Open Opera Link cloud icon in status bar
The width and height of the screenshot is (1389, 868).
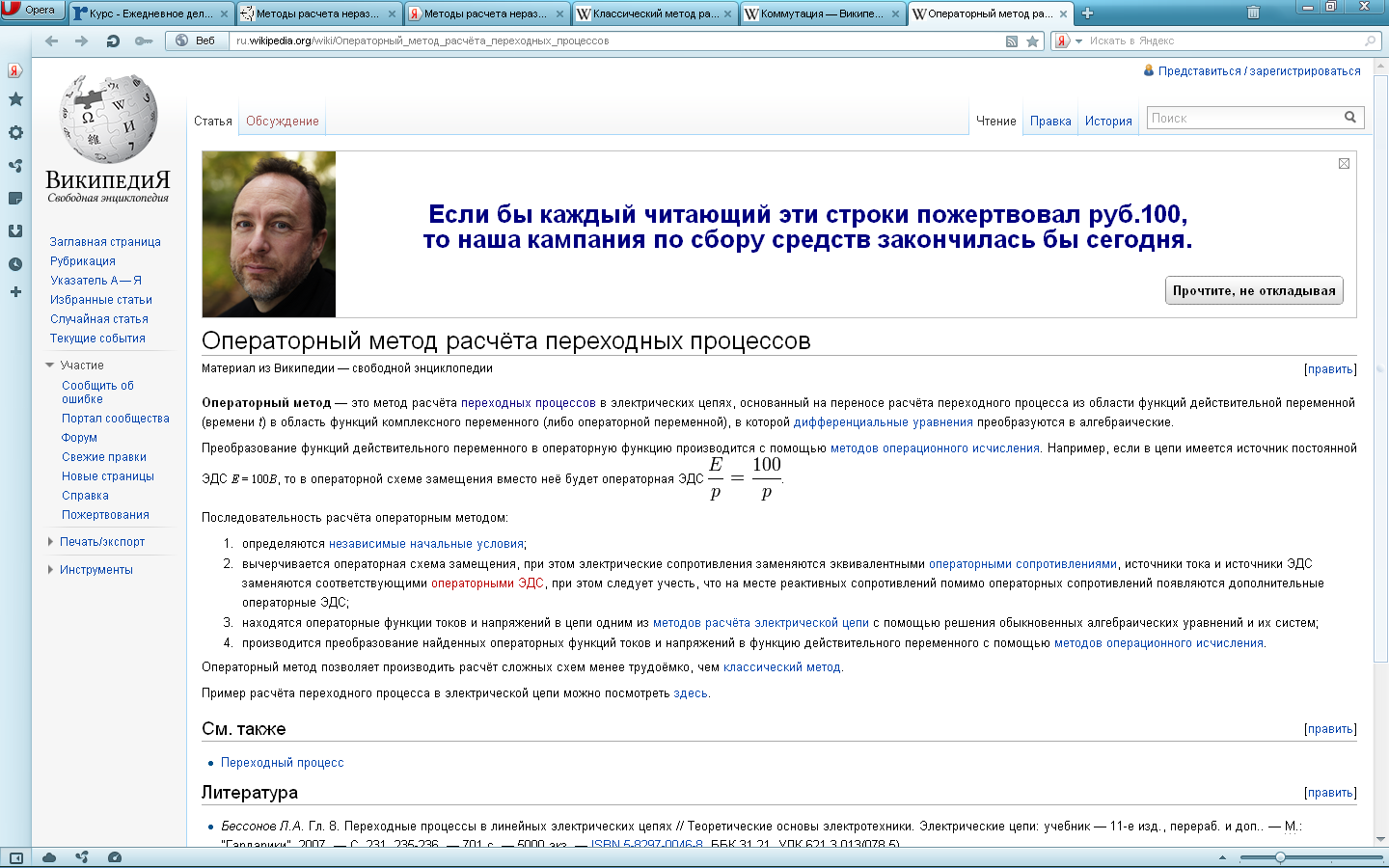pos(49,857)
